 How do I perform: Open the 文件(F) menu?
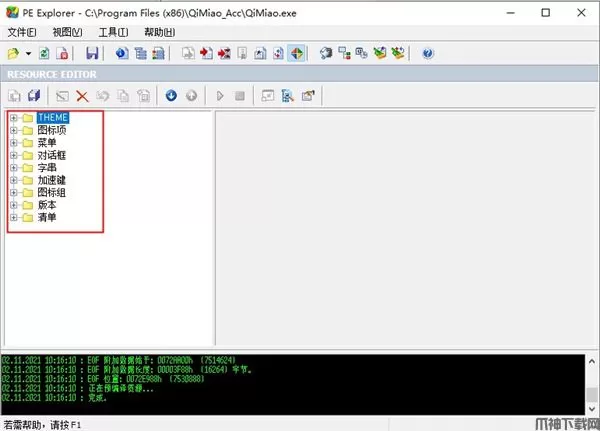click(x=22, y=33)
